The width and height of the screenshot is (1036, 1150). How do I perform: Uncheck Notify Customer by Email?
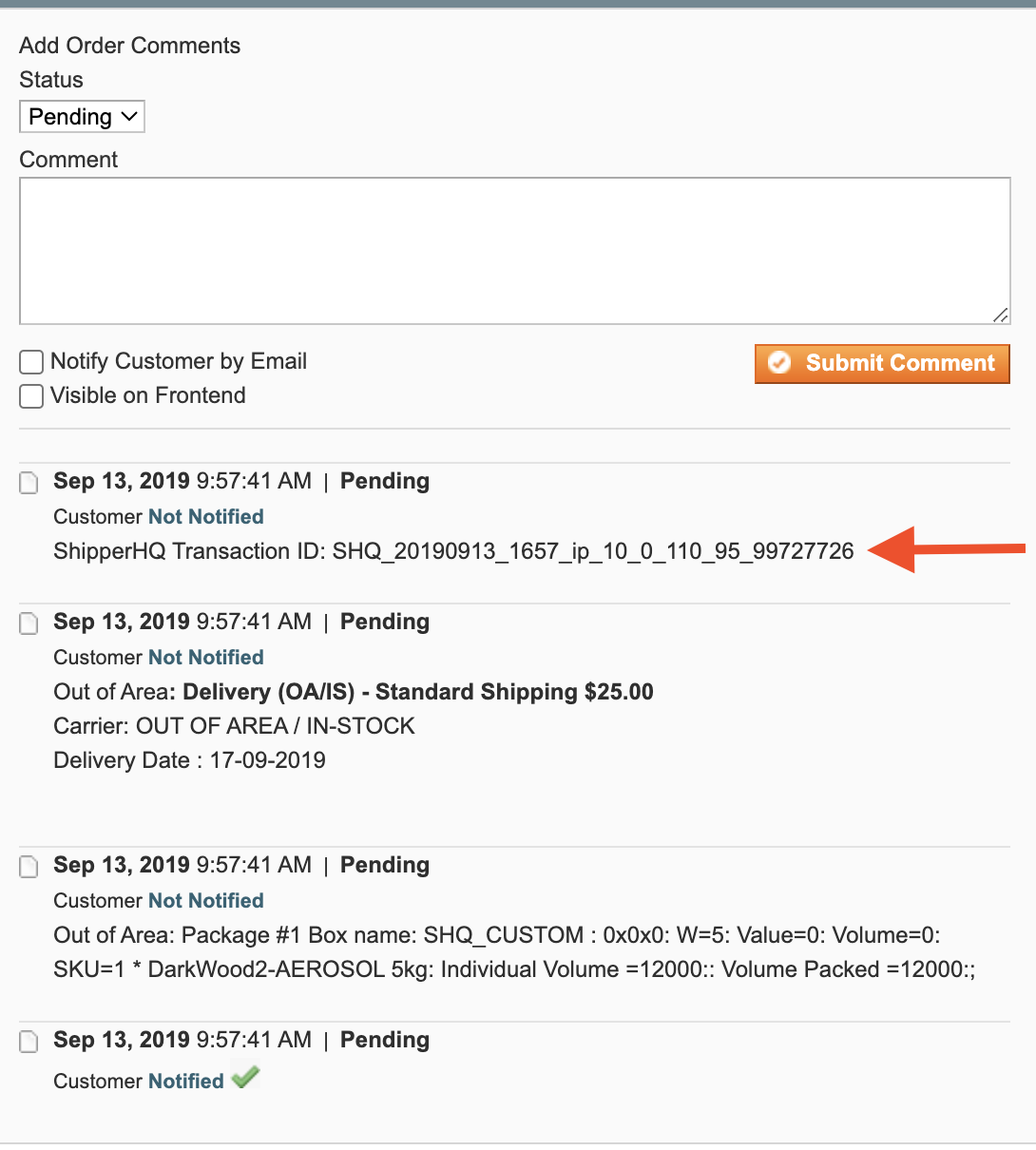31,361
